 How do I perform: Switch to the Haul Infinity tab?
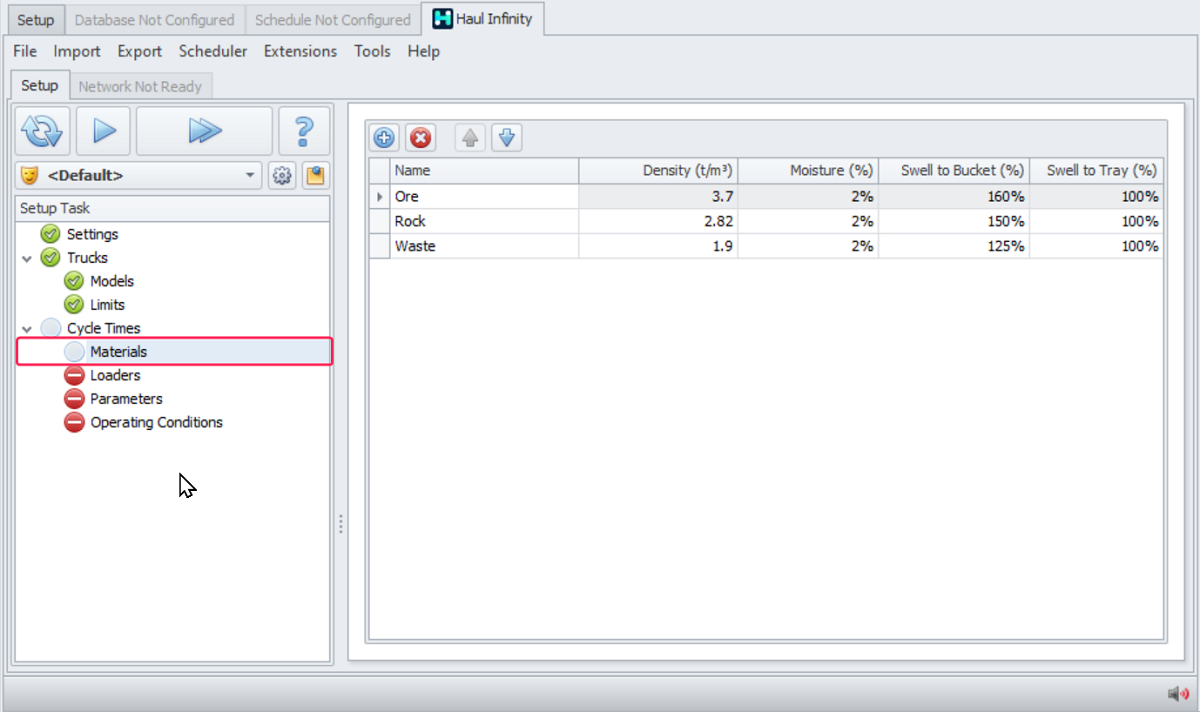click(x=484, y=19)
